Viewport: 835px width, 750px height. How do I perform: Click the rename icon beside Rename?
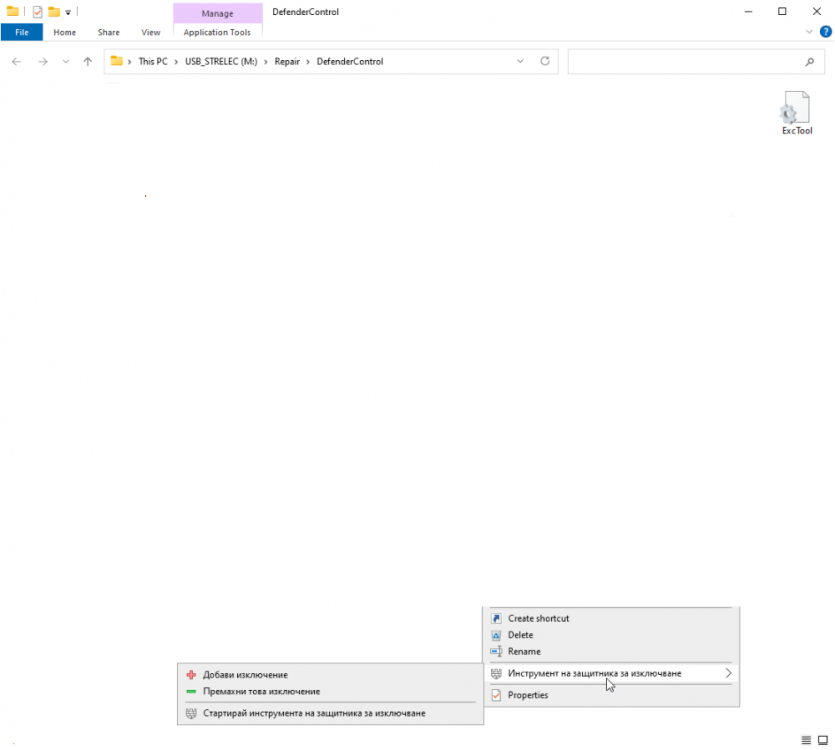pos(496,651)
